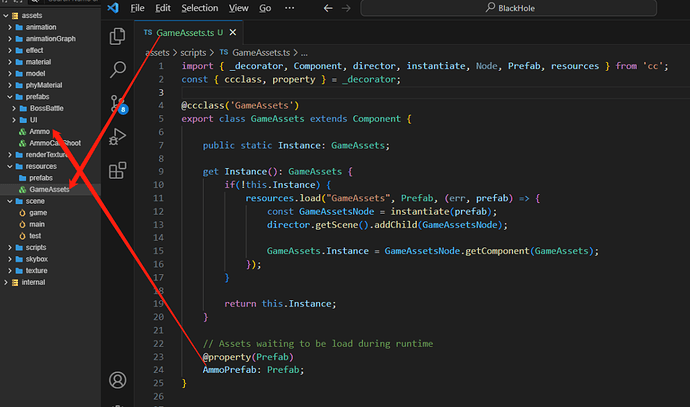Open the Explorer view in activity bar

118,37
